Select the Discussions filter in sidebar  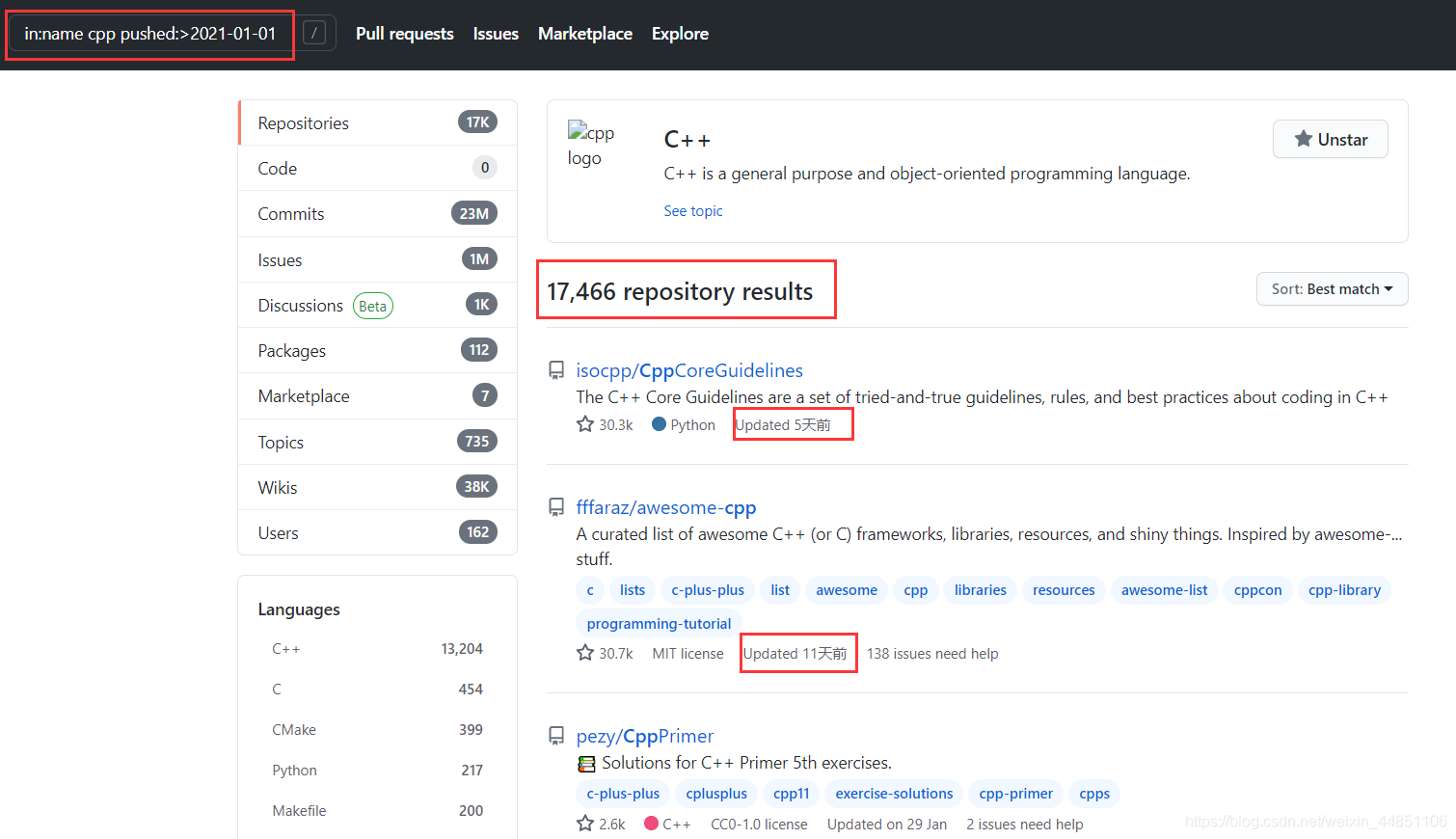coord(378,305)
